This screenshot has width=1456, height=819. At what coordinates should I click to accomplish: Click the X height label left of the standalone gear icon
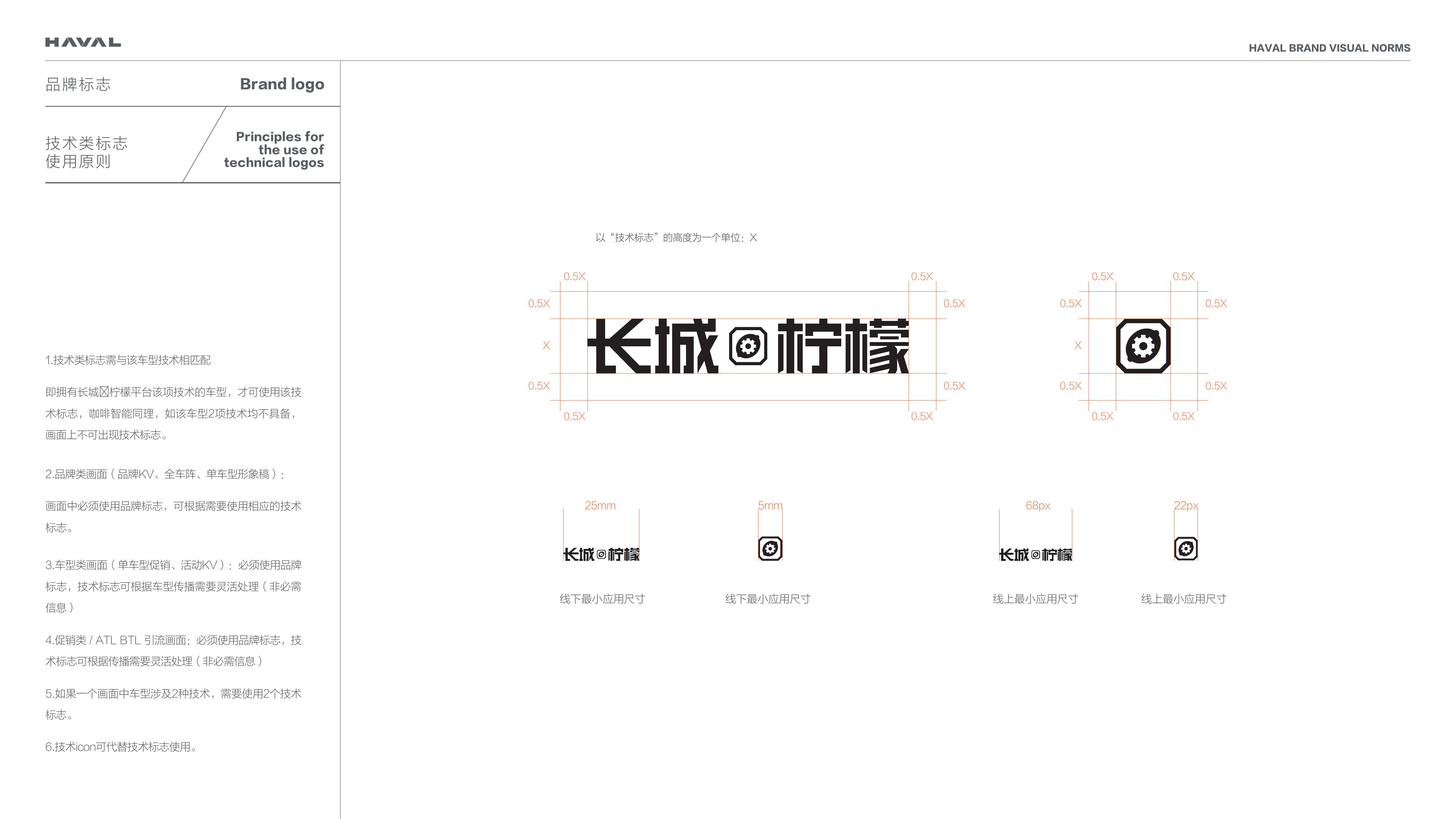(1078, 345)
